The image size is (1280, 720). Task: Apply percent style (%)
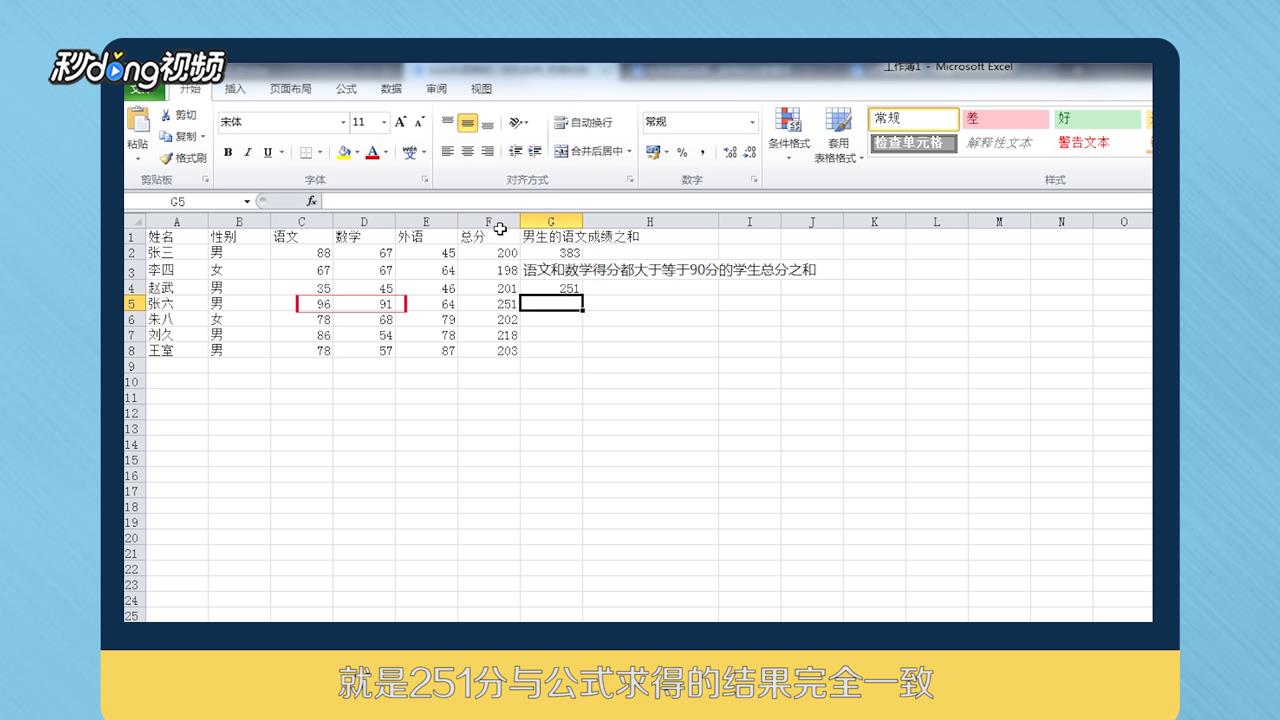pyautogui.click(x=682, y=152)
